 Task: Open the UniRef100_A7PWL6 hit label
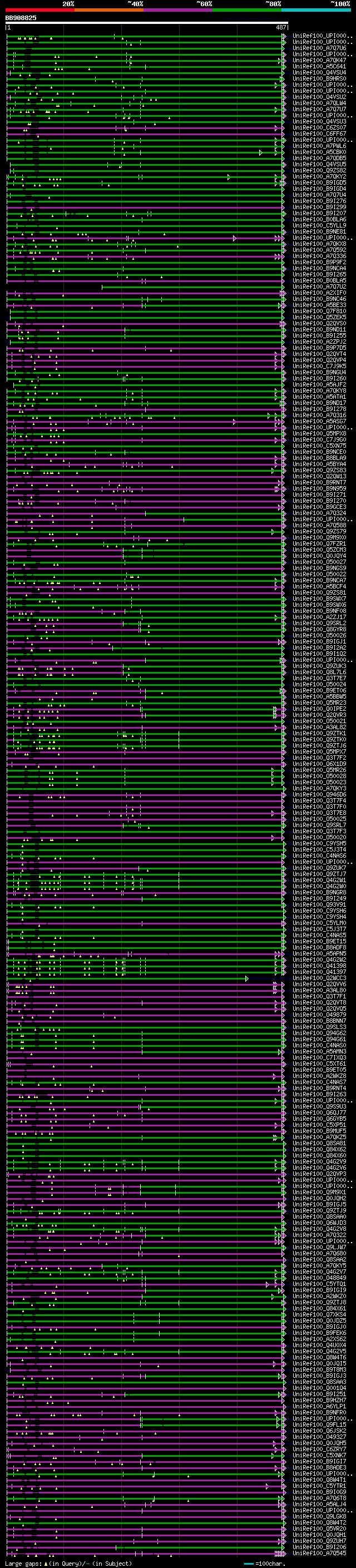point(319,146)
